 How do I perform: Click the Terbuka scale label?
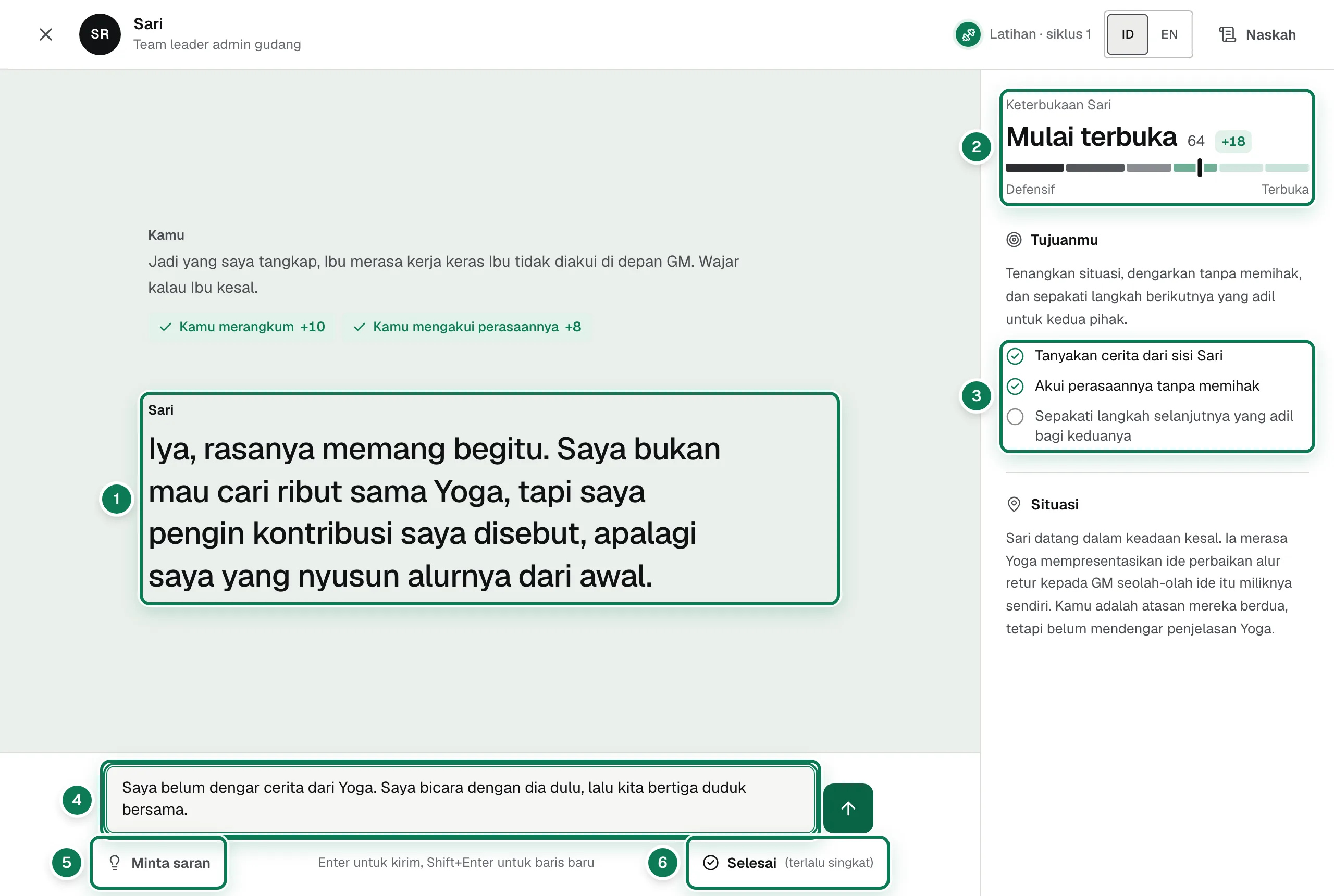click(1285, 190)
